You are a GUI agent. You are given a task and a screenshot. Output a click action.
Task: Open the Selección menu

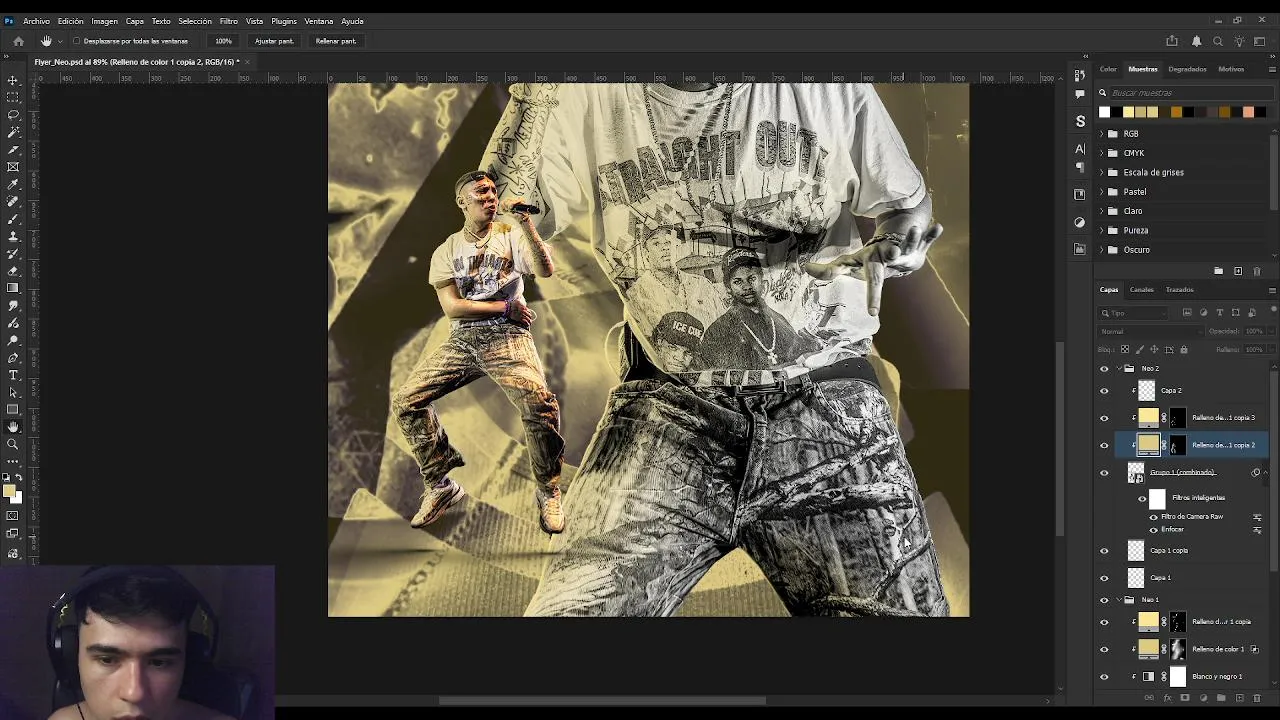click(x=195, y=21)
